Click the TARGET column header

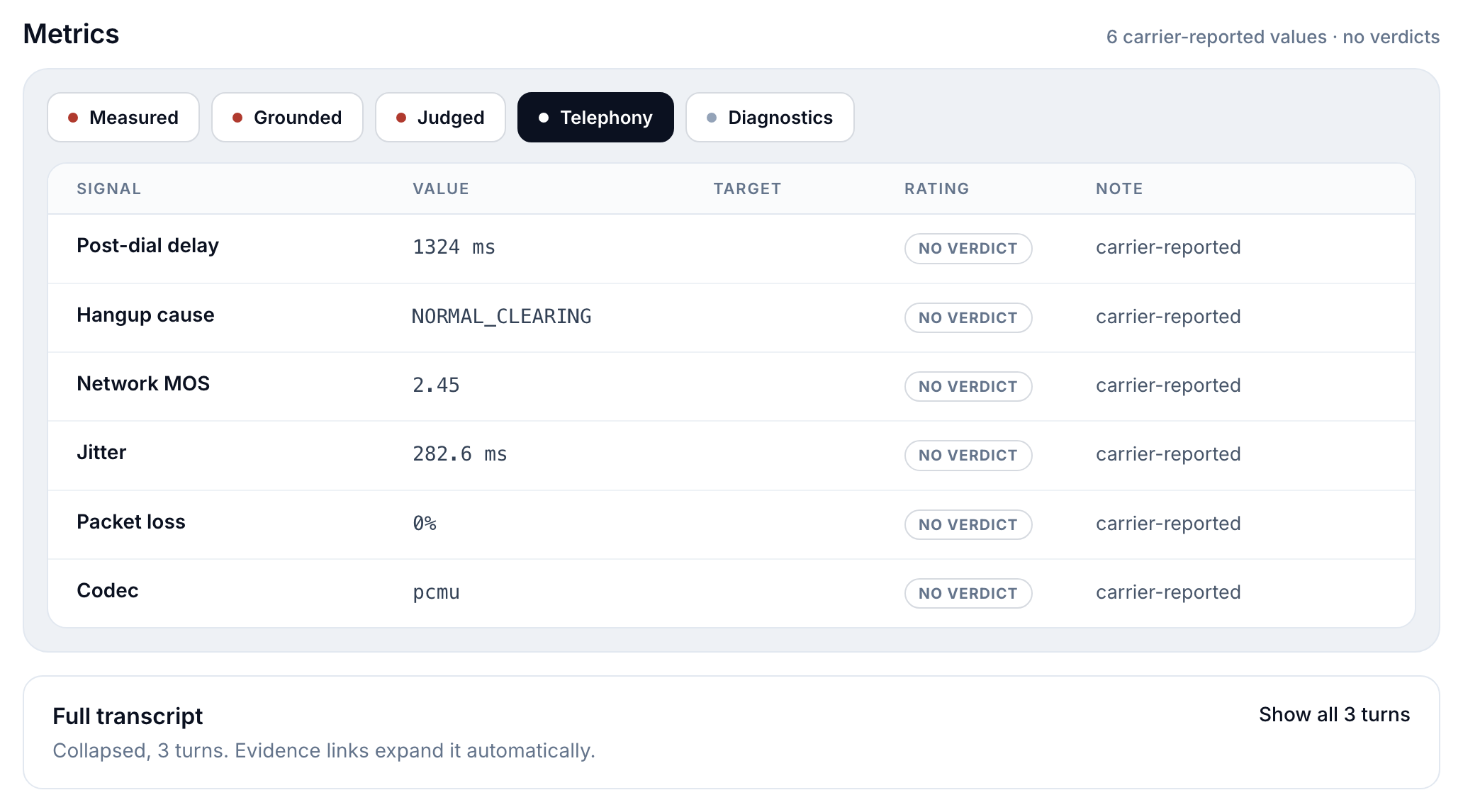point(747,188)
